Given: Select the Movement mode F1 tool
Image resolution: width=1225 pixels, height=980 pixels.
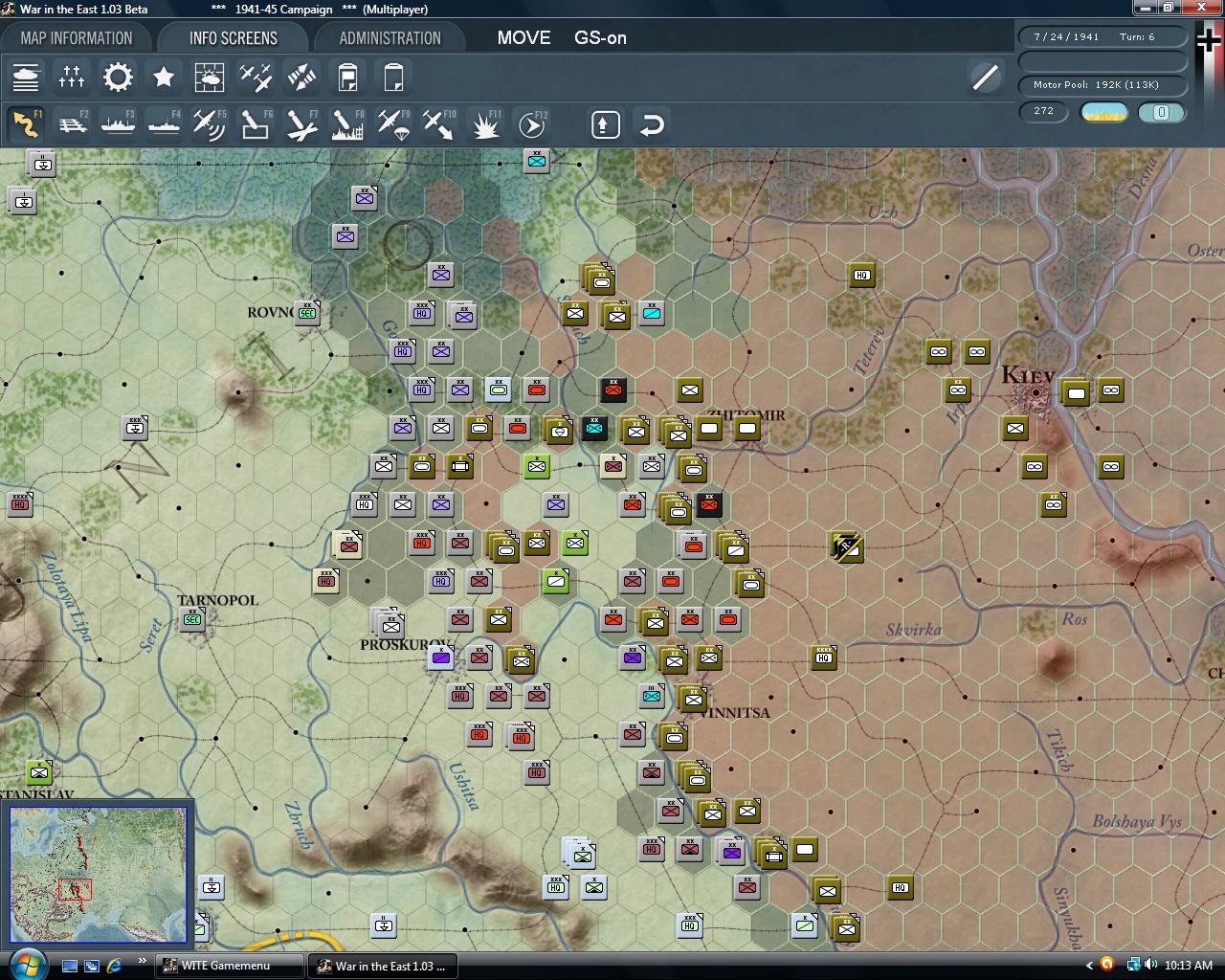Looking at the screenshot, I should click(26, 122).
